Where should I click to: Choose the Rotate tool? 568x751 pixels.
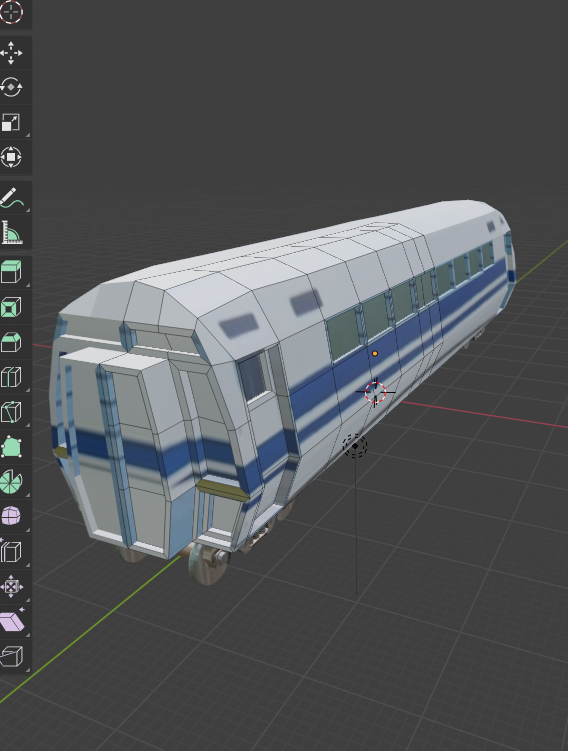click(x=11, y=88)
